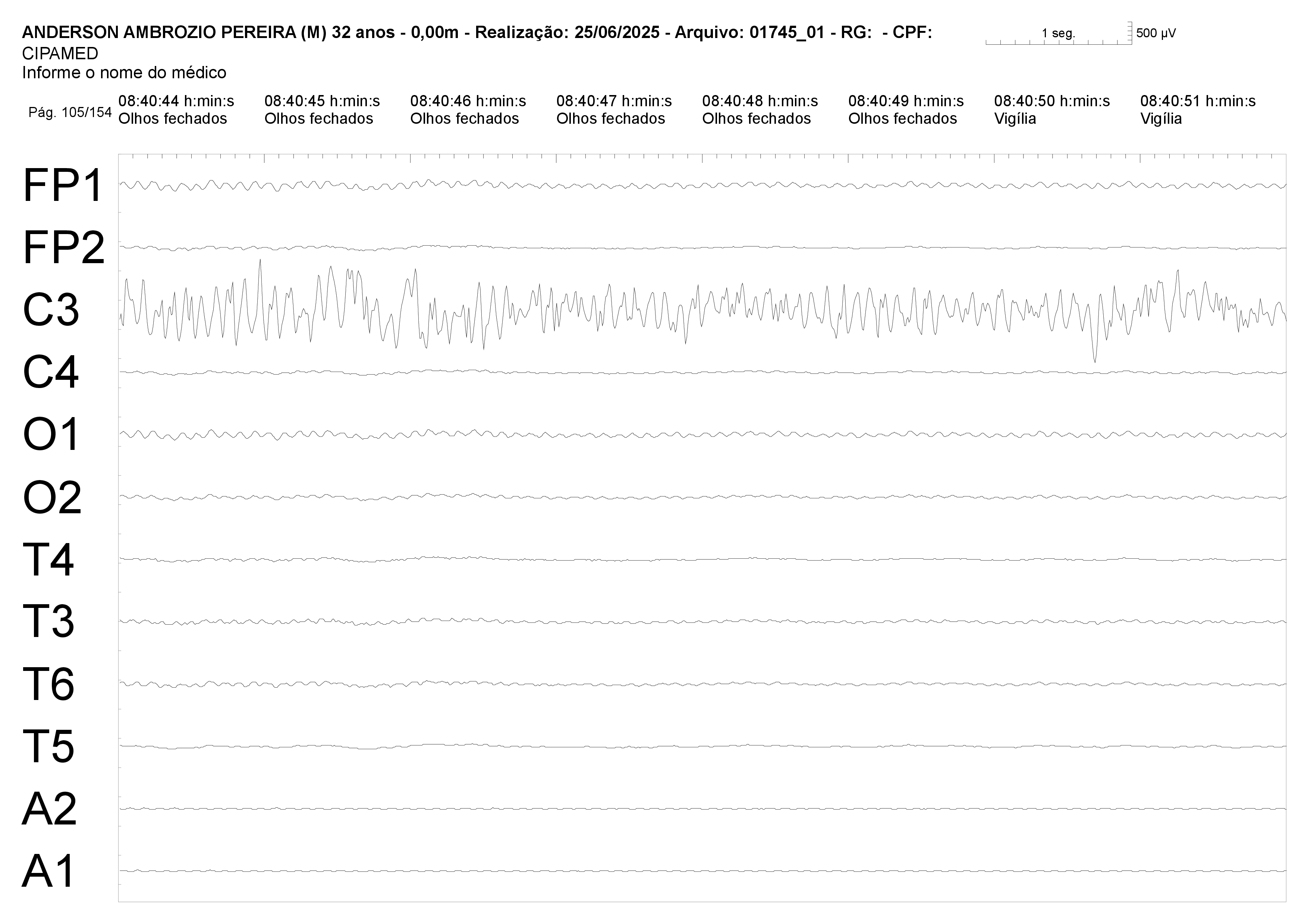Image resolution: width=1308 pixels, height=924 pixels.
Task: Click 'Vigília' annotation under 08:40:50
Action: 1015,119
